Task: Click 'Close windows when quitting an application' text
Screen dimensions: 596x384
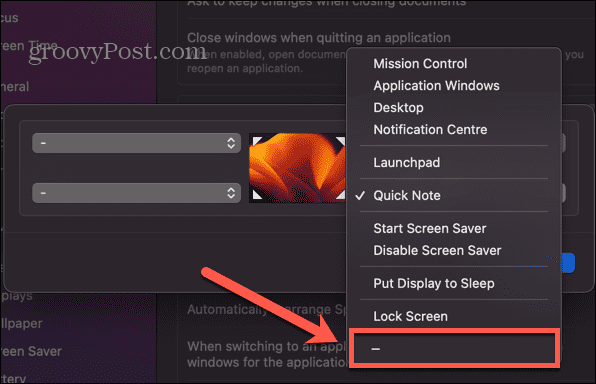Action: (319, 38)
